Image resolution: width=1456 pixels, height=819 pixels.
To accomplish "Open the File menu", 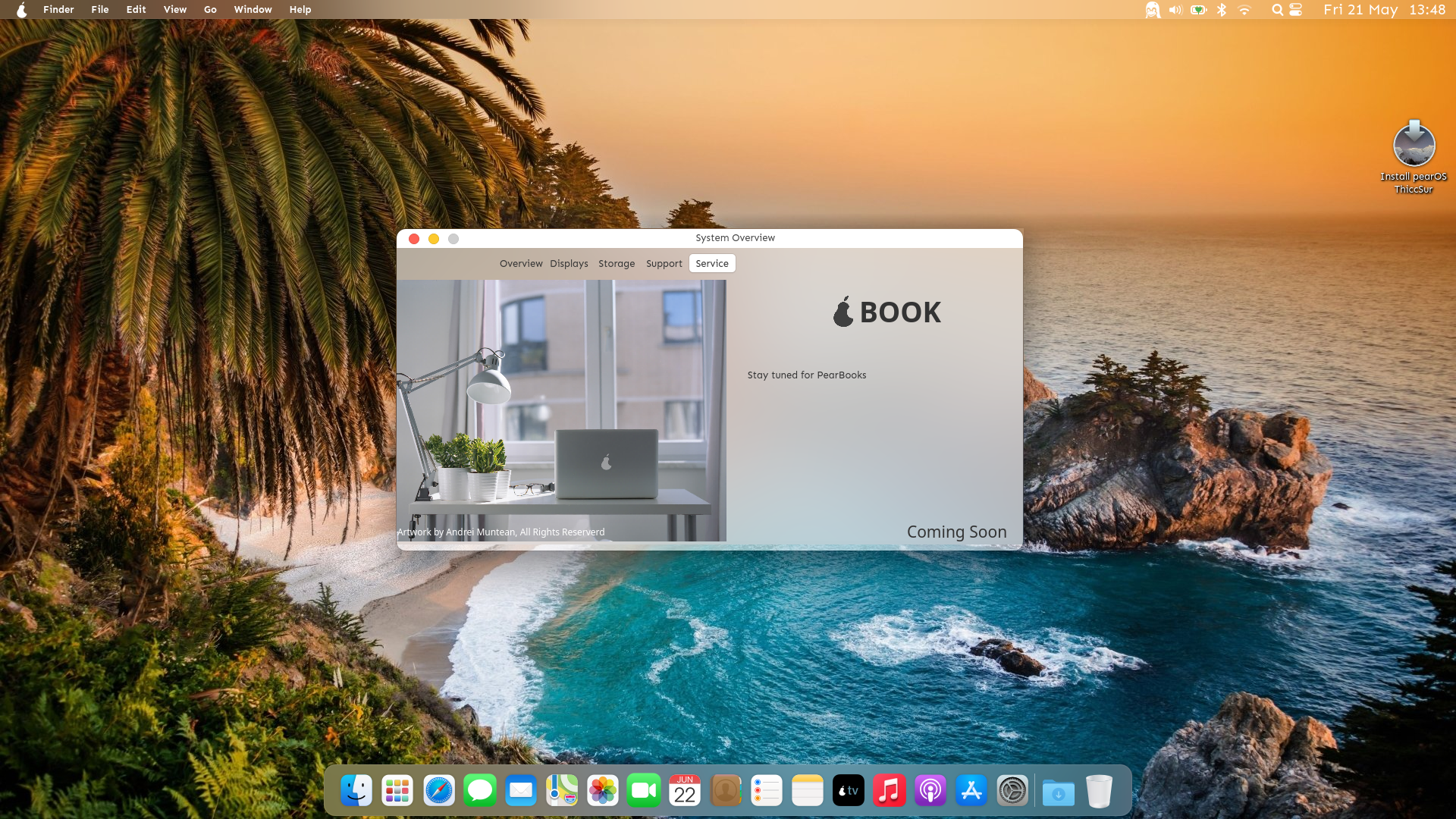I will point(100,10).
